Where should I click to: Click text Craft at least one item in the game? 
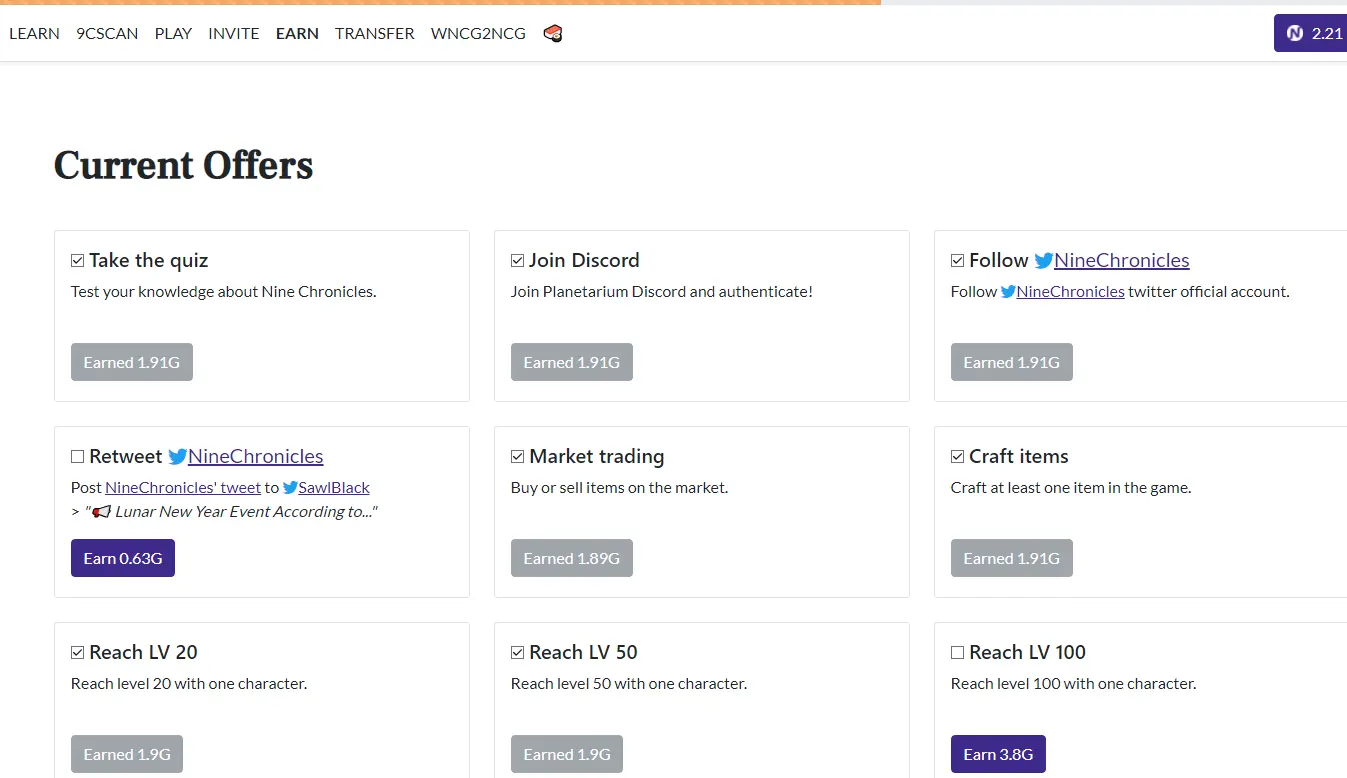[1071, 488]
